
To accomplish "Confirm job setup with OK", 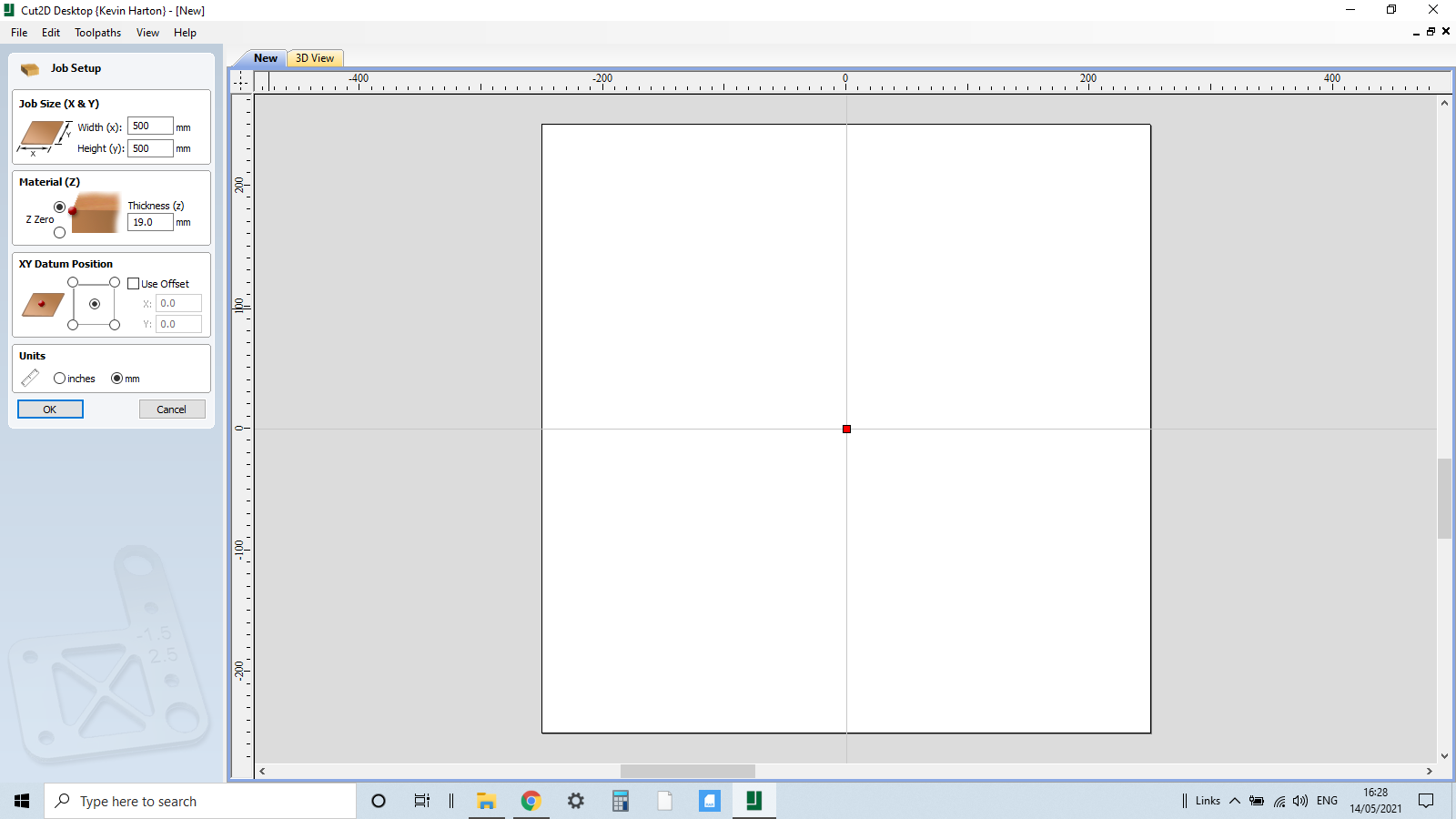I will (50, 409).
